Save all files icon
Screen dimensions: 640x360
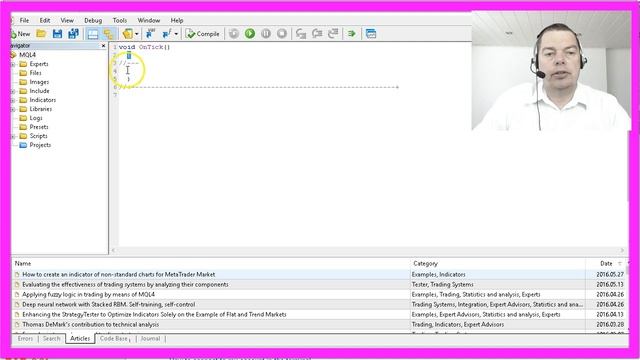73,34
